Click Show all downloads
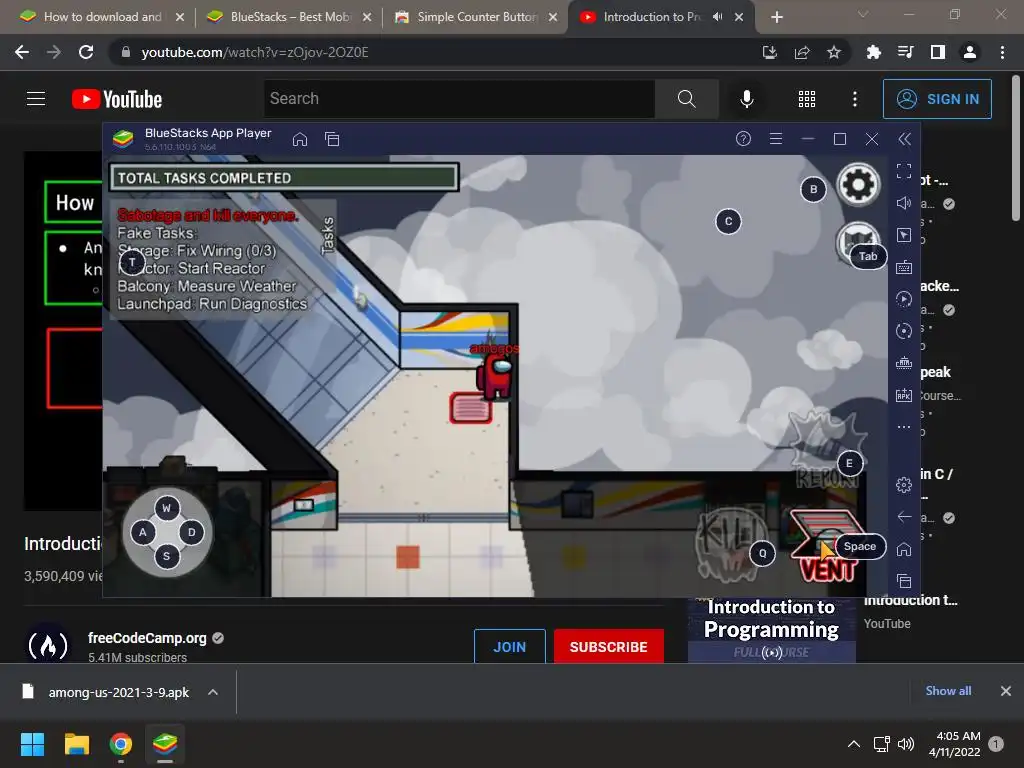Image resolution: width=1024 pixels, height=768 pixels. point(948,691)
